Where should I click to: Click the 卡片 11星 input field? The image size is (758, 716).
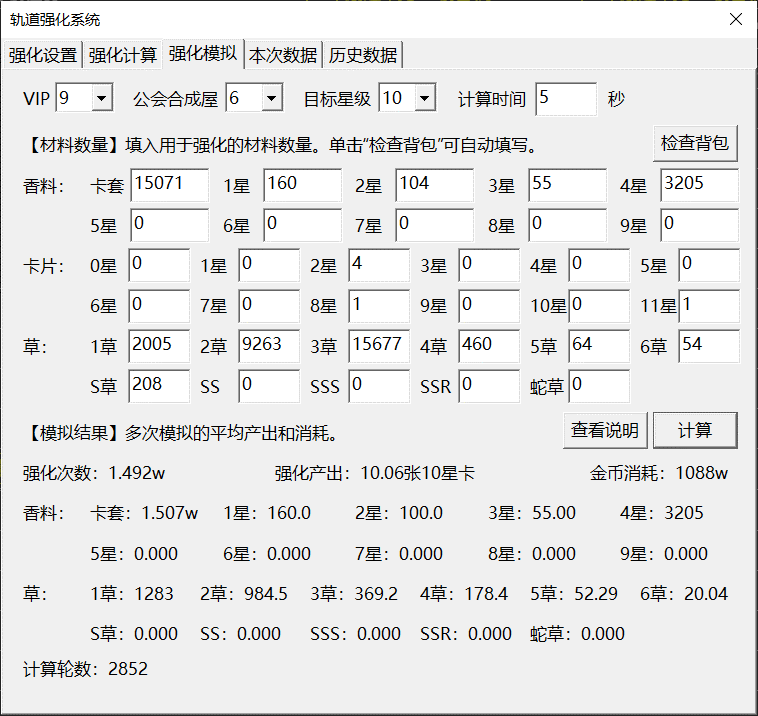(x=709, y=306)
